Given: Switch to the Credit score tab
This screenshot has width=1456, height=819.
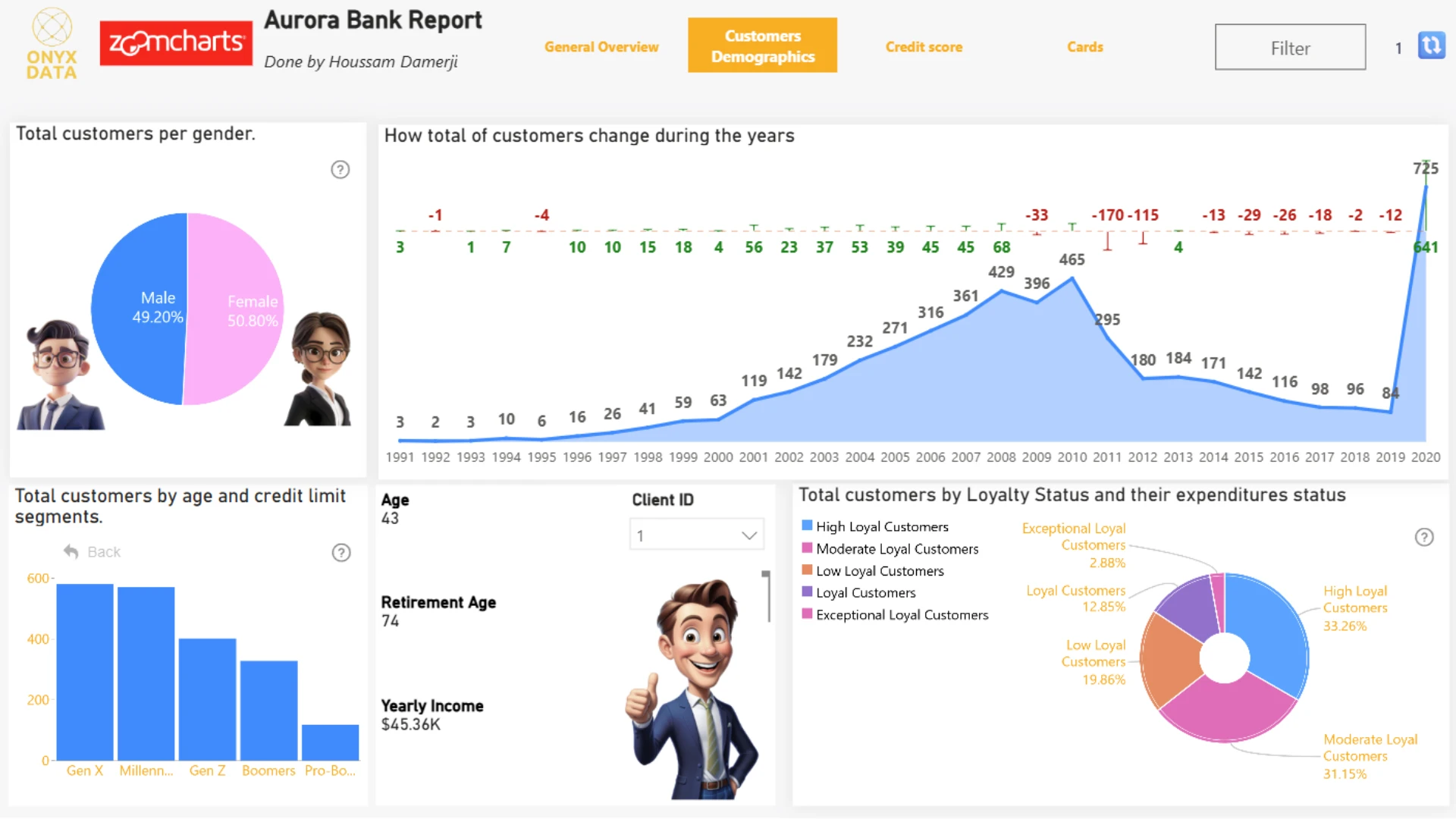Looking at the screenshot, I should 924,47.
